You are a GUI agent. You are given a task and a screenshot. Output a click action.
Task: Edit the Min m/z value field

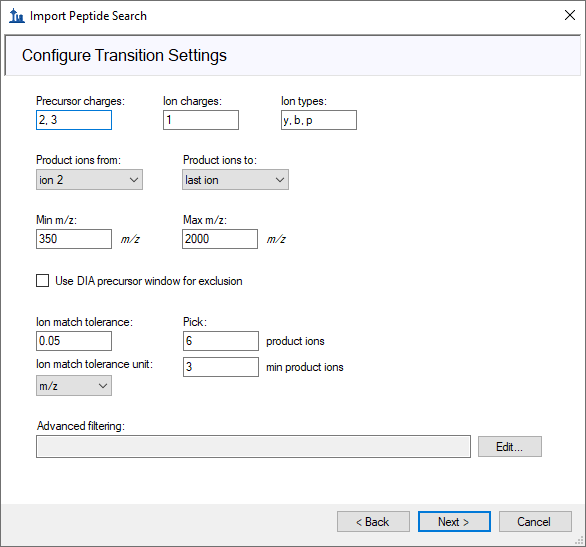tap(74, 239)
